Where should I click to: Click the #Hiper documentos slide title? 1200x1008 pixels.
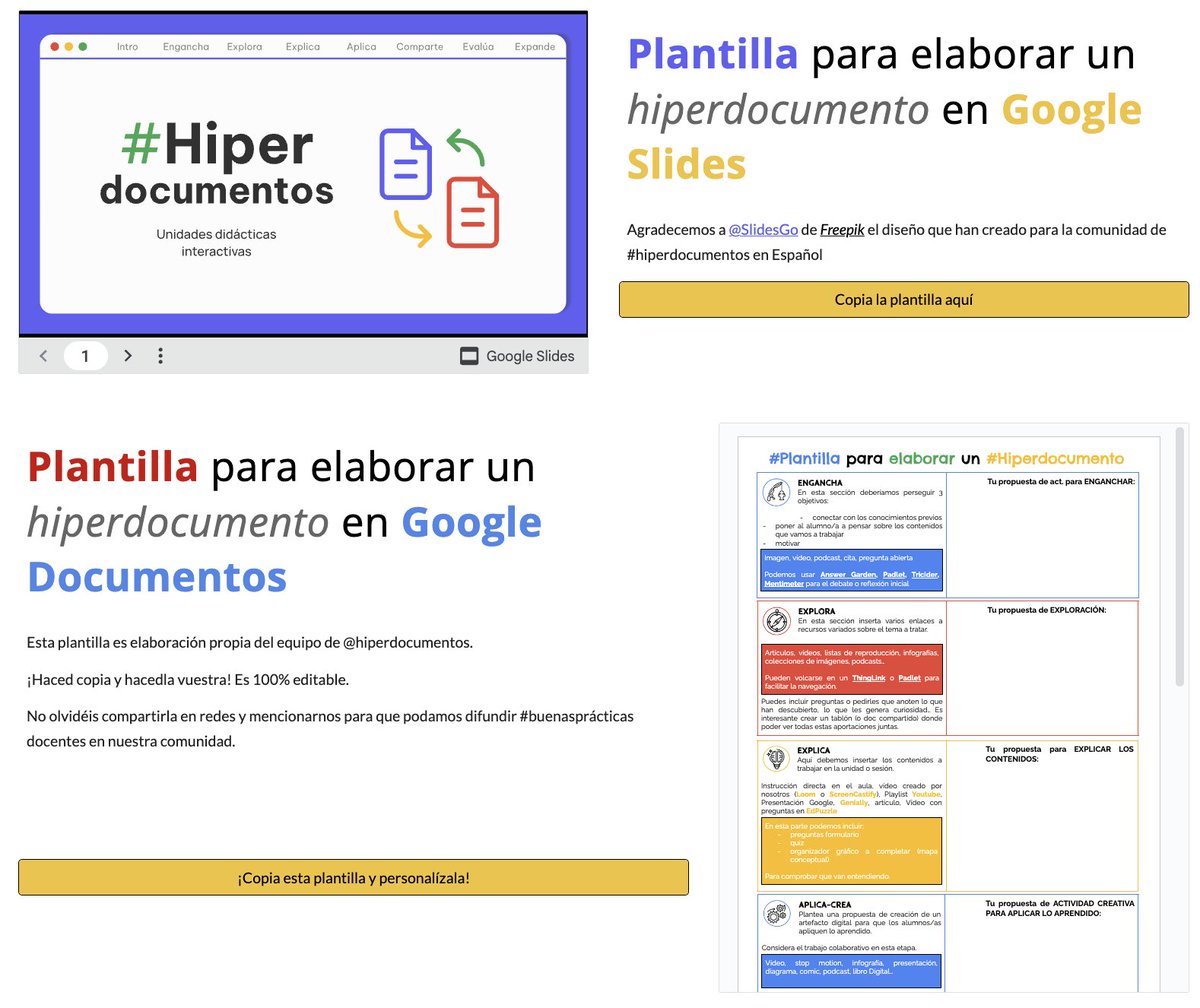pos(217,165)
